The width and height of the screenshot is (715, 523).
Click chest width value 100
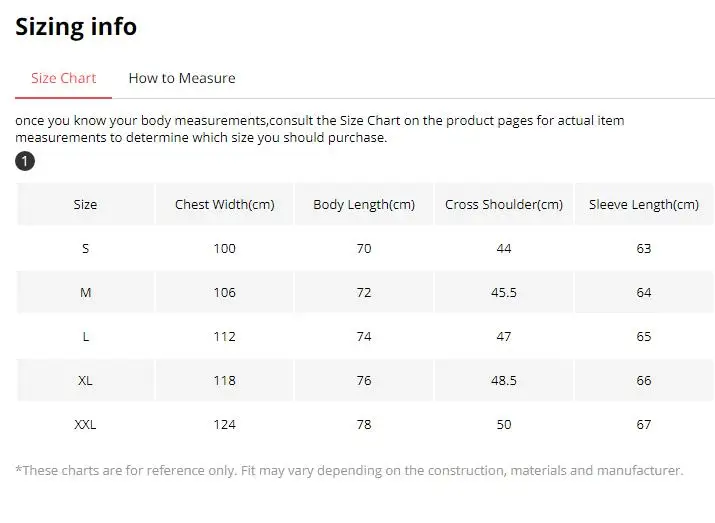225,248
